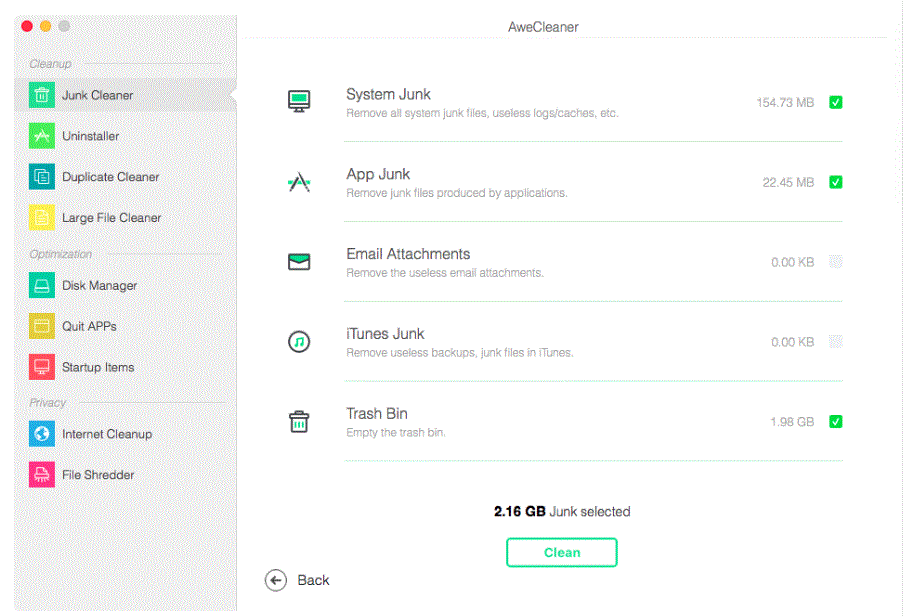Screen dimensions: 903x616
Task: Click the iTunes Junk music icon
Action: tap(299, 342)
